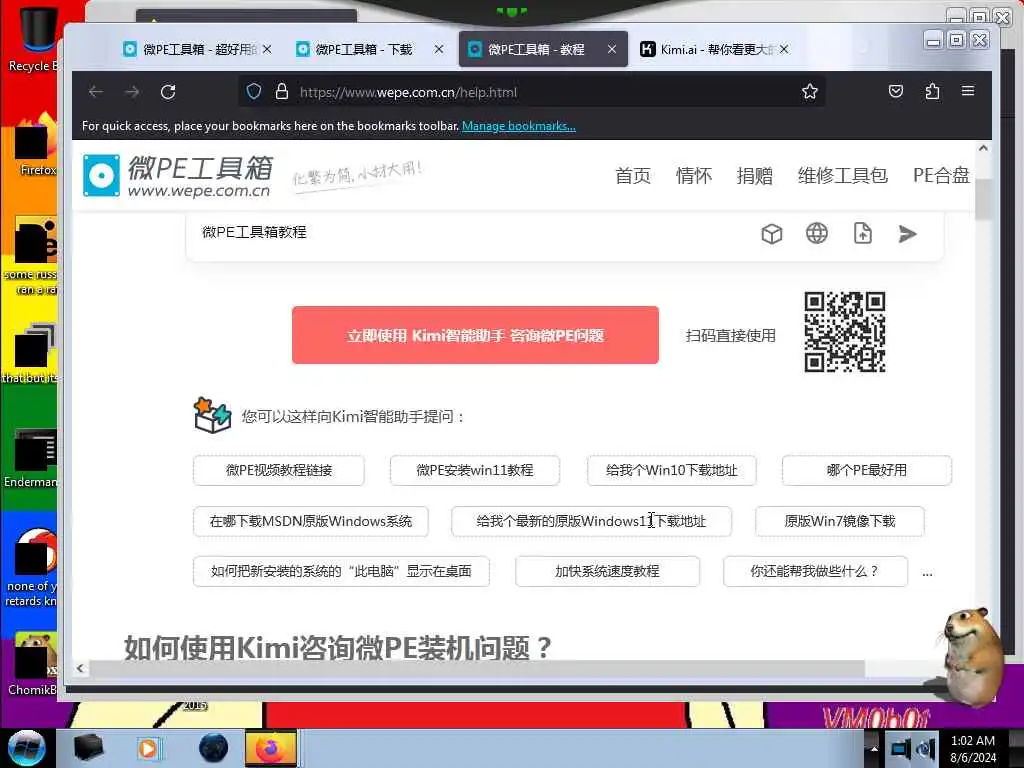Open the Windows Start orb
The image size is (1024, 768).
[x=27, y=748]
